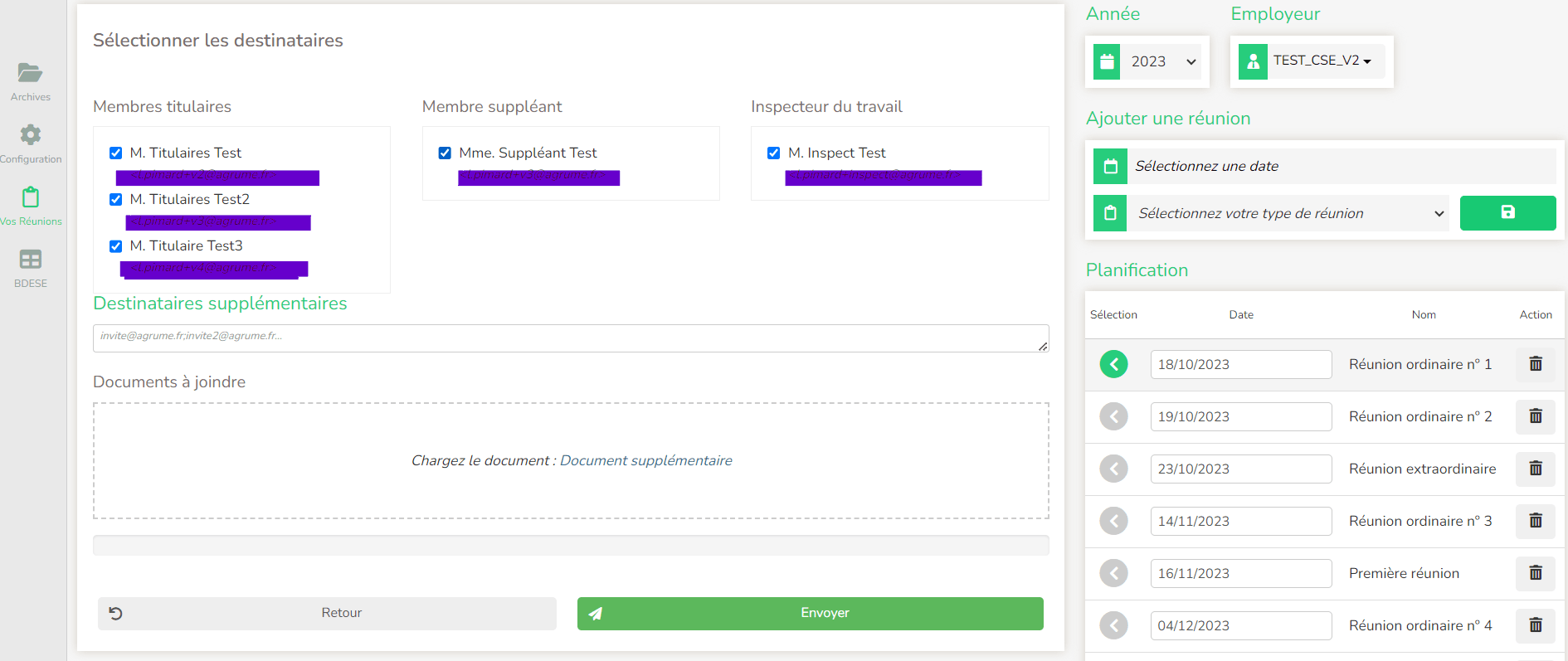
Task: Open the meeting type selection dropdown
Action: click(1290, 214)
